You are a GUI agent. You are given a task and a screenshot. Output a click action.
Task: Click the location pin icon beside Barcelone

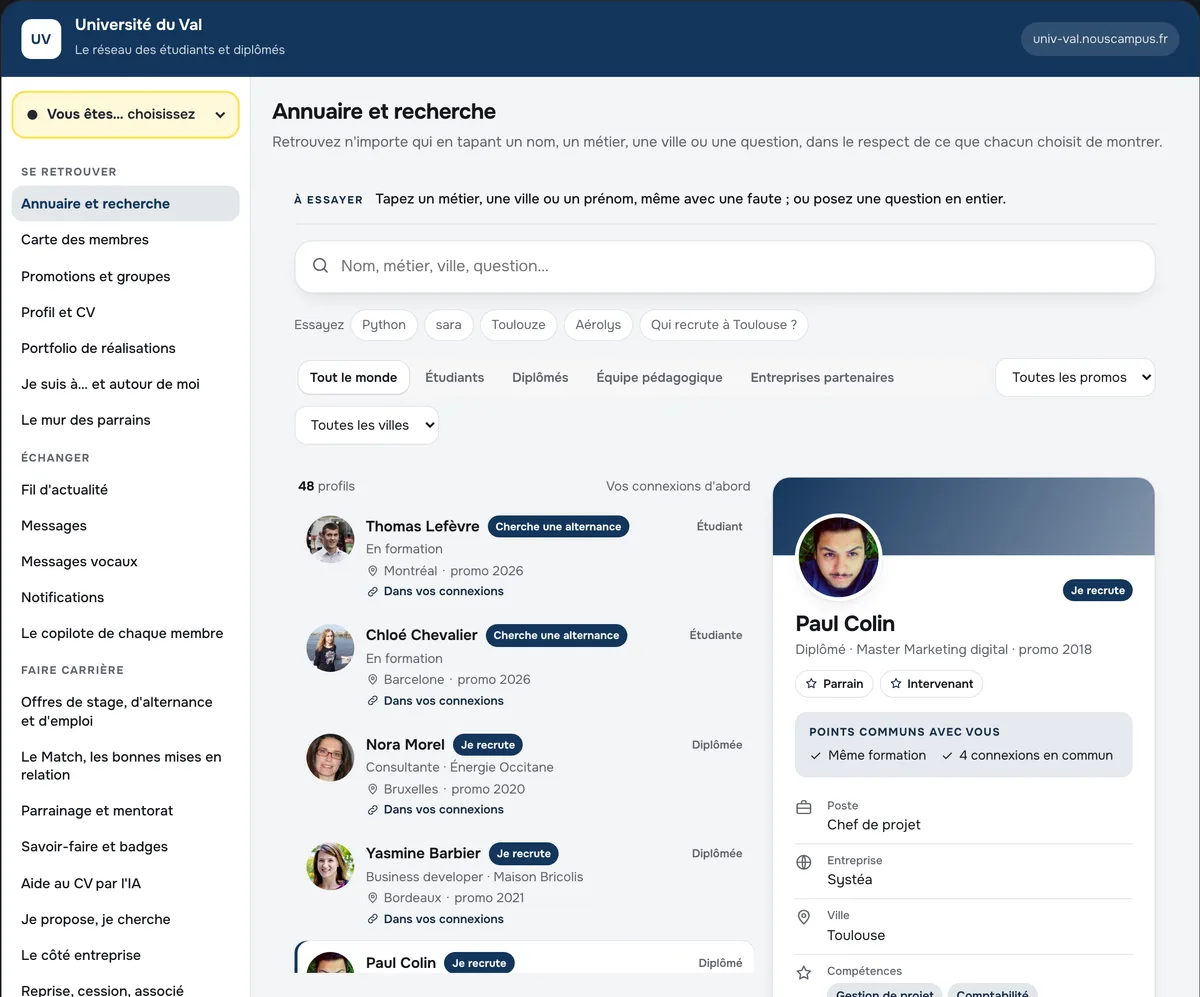373,680
